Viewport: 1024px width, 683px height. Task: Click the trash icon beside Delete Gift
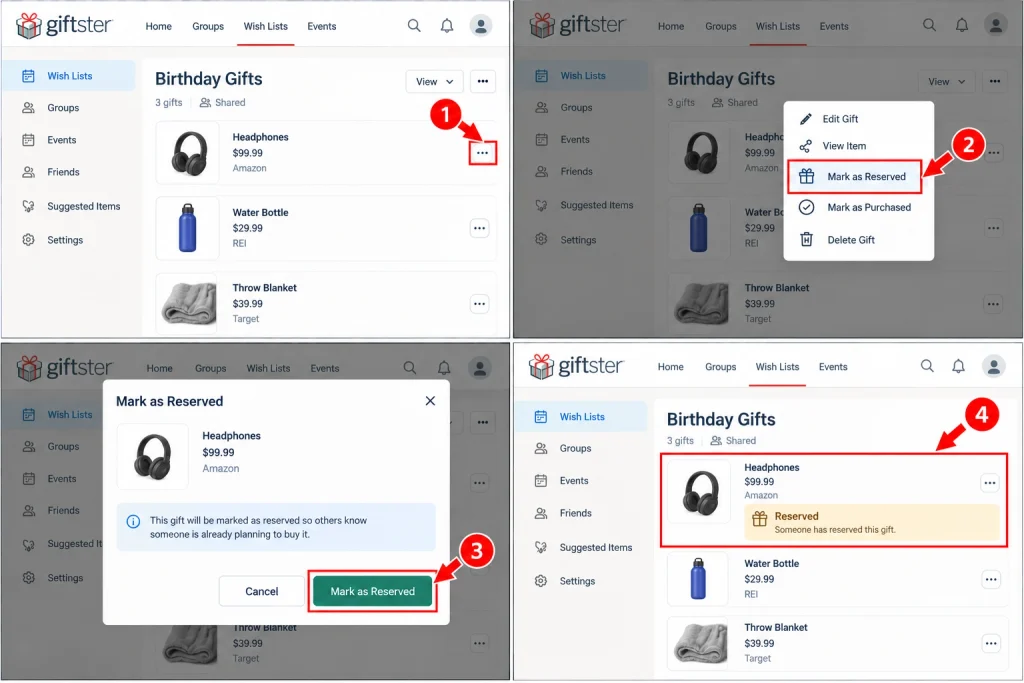[x=807, y=240]
